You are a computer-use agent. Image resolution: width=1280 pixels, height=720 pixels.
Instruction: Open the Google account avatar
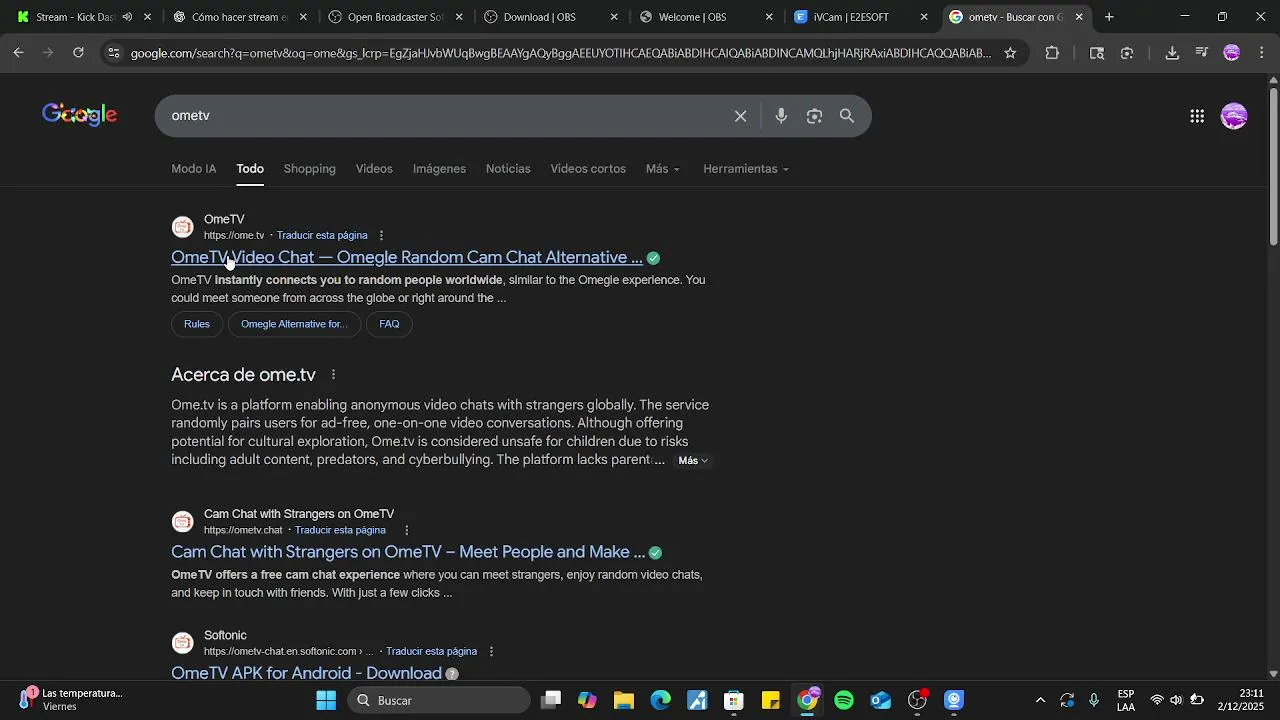(1234, 116)
